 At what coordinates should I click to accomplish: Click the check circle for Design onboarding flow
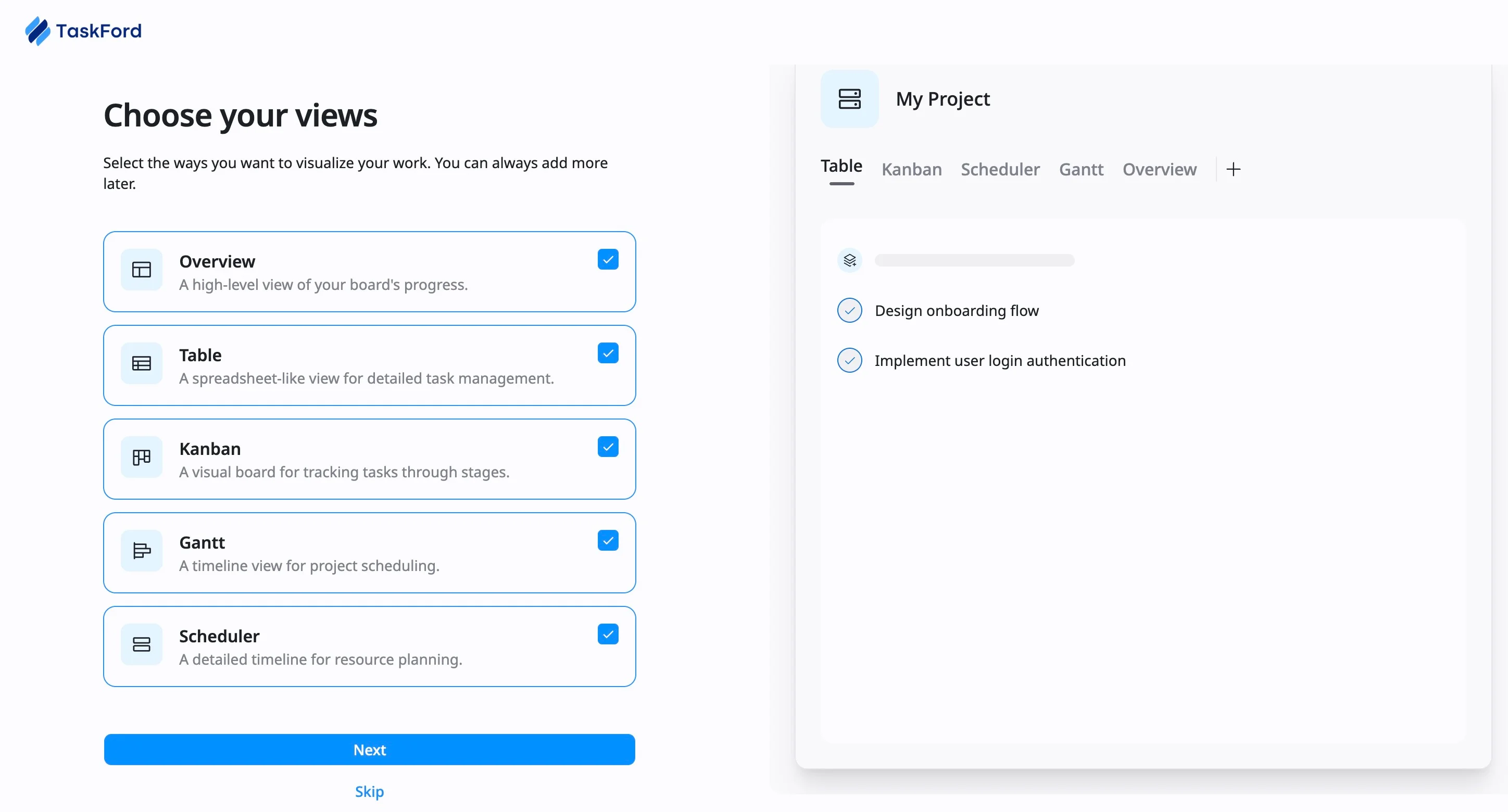849,311
